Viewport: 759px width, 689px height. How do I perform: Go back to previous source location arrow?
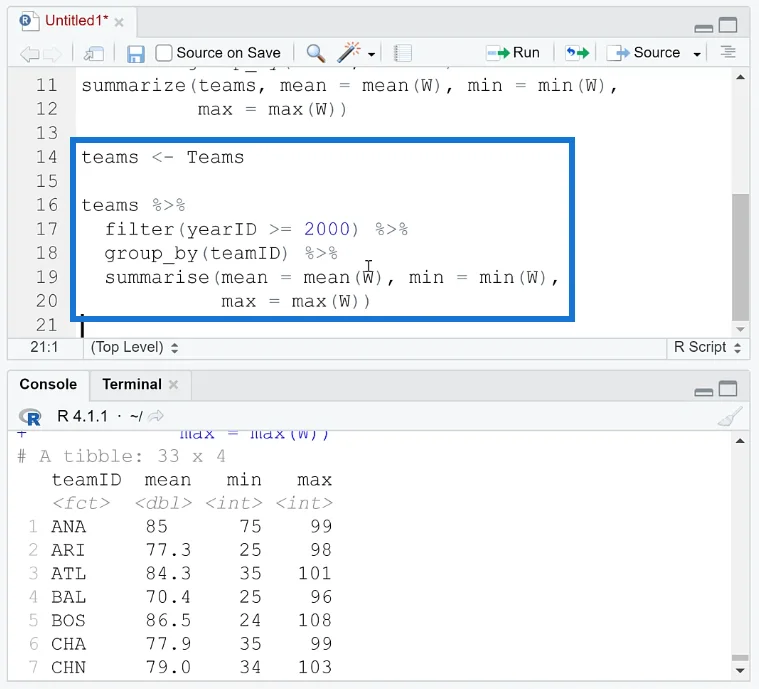[x=29, y=53]
